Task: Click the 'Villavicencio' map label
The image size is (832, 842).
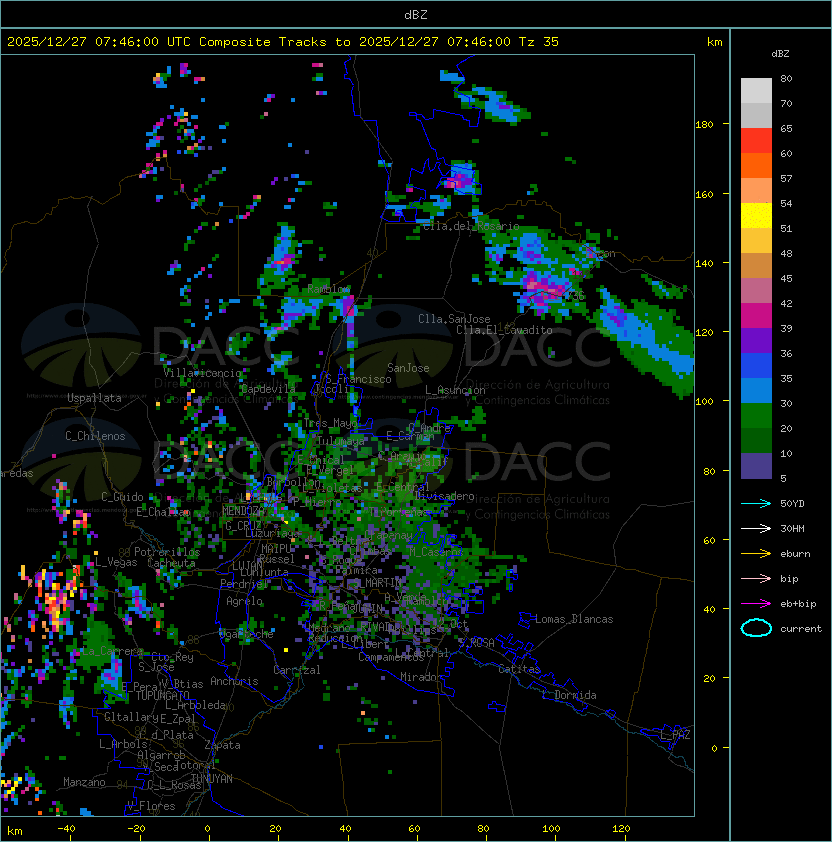Action: [x=202, y=373]
